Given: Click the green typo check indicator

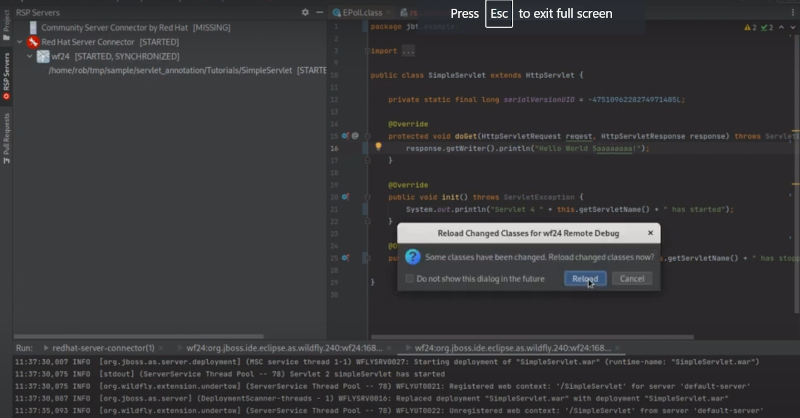Looking at the screenshot, I should point(767,28).
